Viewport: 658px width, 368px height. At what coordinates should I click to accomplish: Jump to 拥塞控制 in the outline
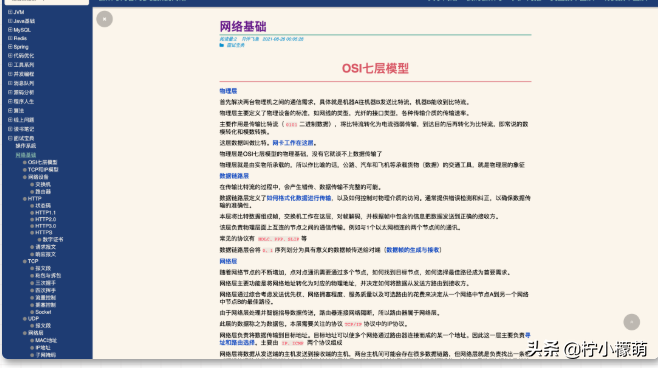[45, 305]
